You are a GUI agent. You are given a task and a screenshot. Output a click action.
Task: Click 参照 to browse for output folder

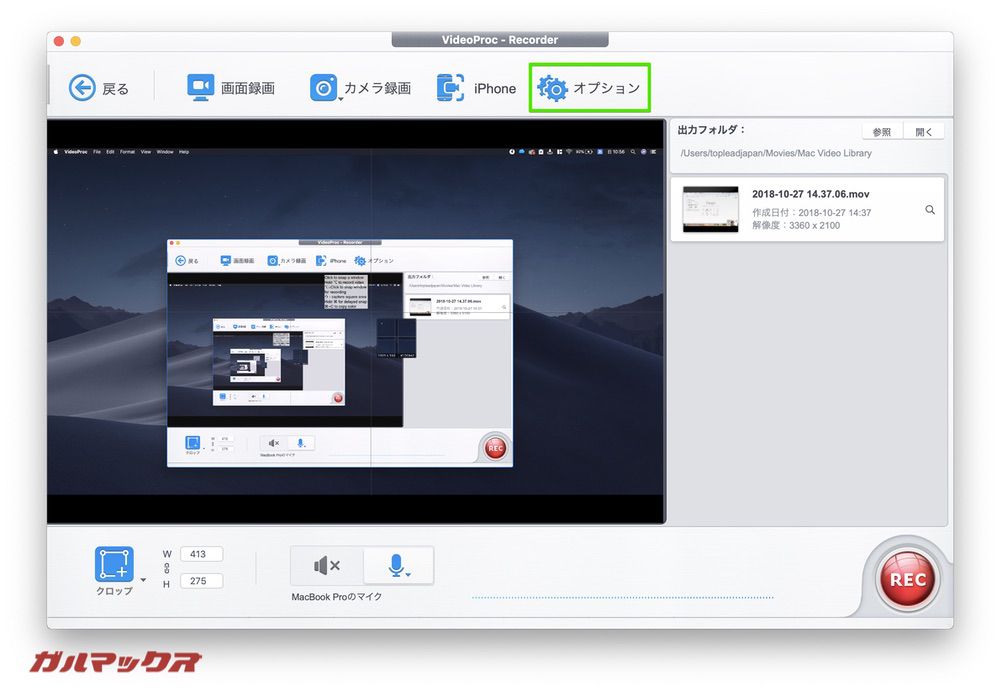[881, 130]
